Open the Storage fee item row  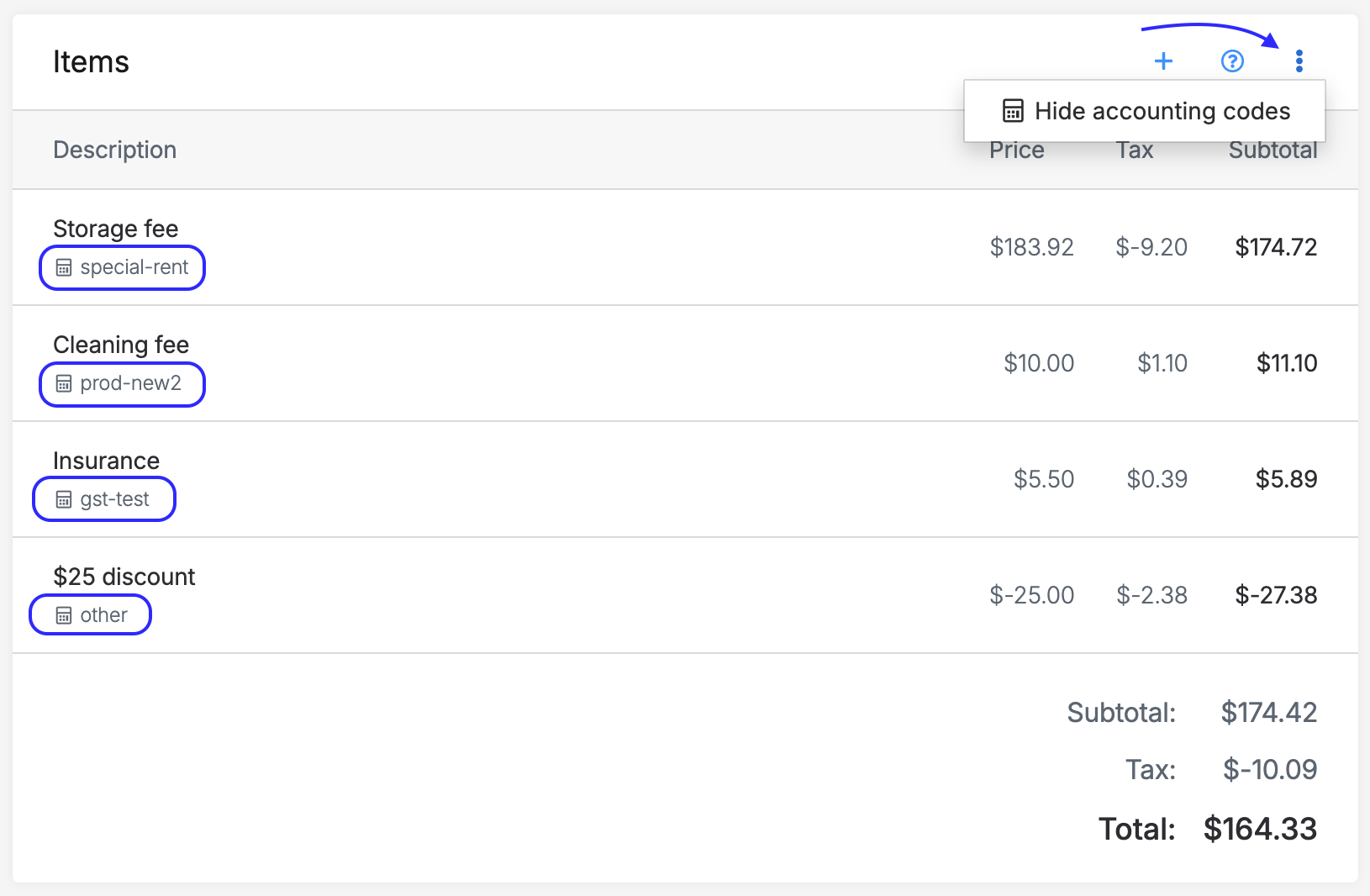click(116, 229)
